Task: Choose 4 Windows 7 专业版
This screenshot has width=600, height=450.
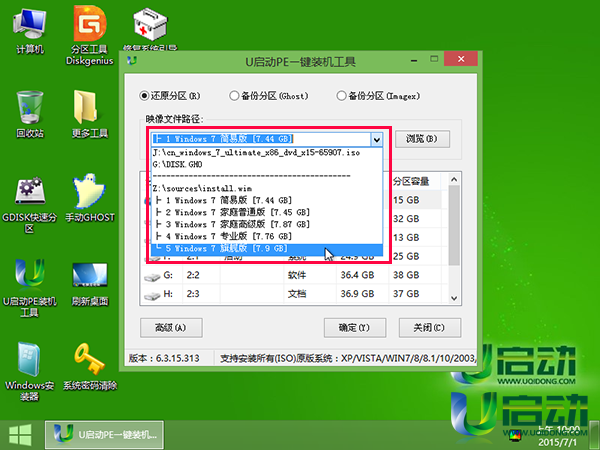Action: click(267, 236)
